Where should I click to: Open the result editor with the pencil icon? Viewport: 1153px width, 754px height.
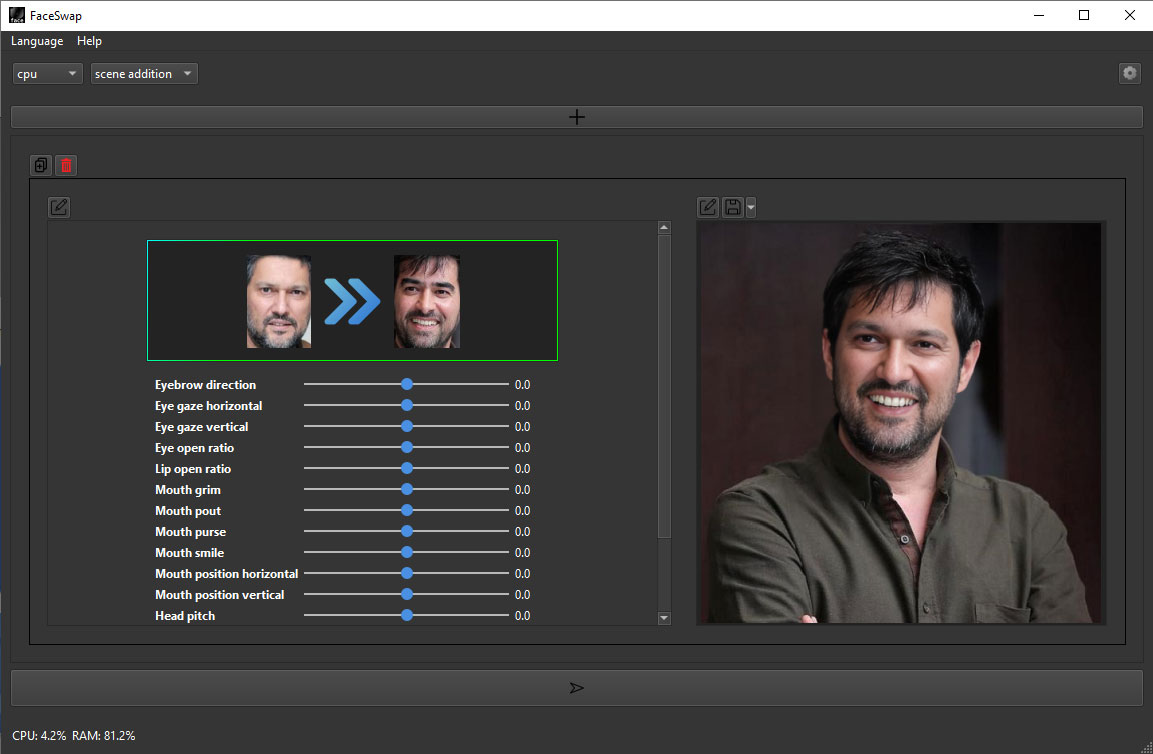point(708,207)
